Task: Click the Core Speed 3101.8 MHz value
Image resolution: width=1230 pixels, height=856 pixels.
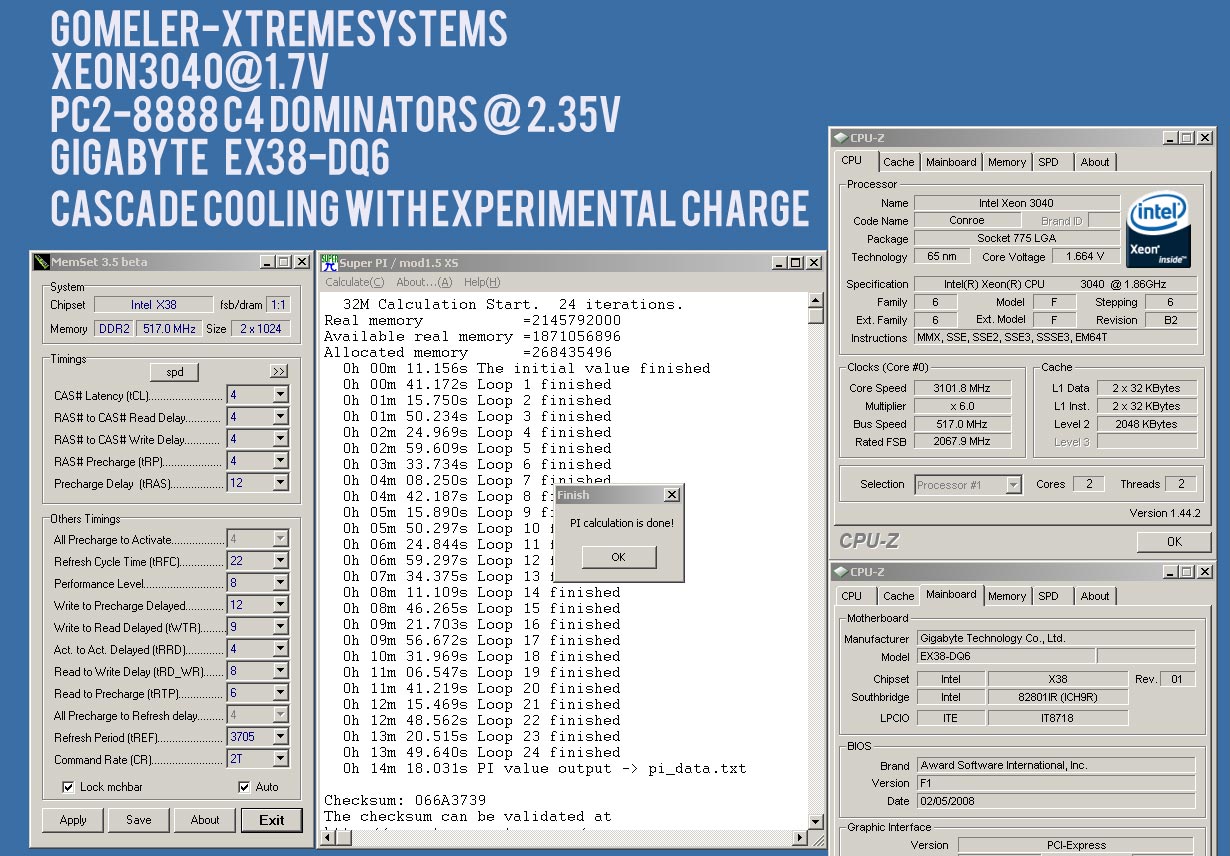Action: click(961, 388)
